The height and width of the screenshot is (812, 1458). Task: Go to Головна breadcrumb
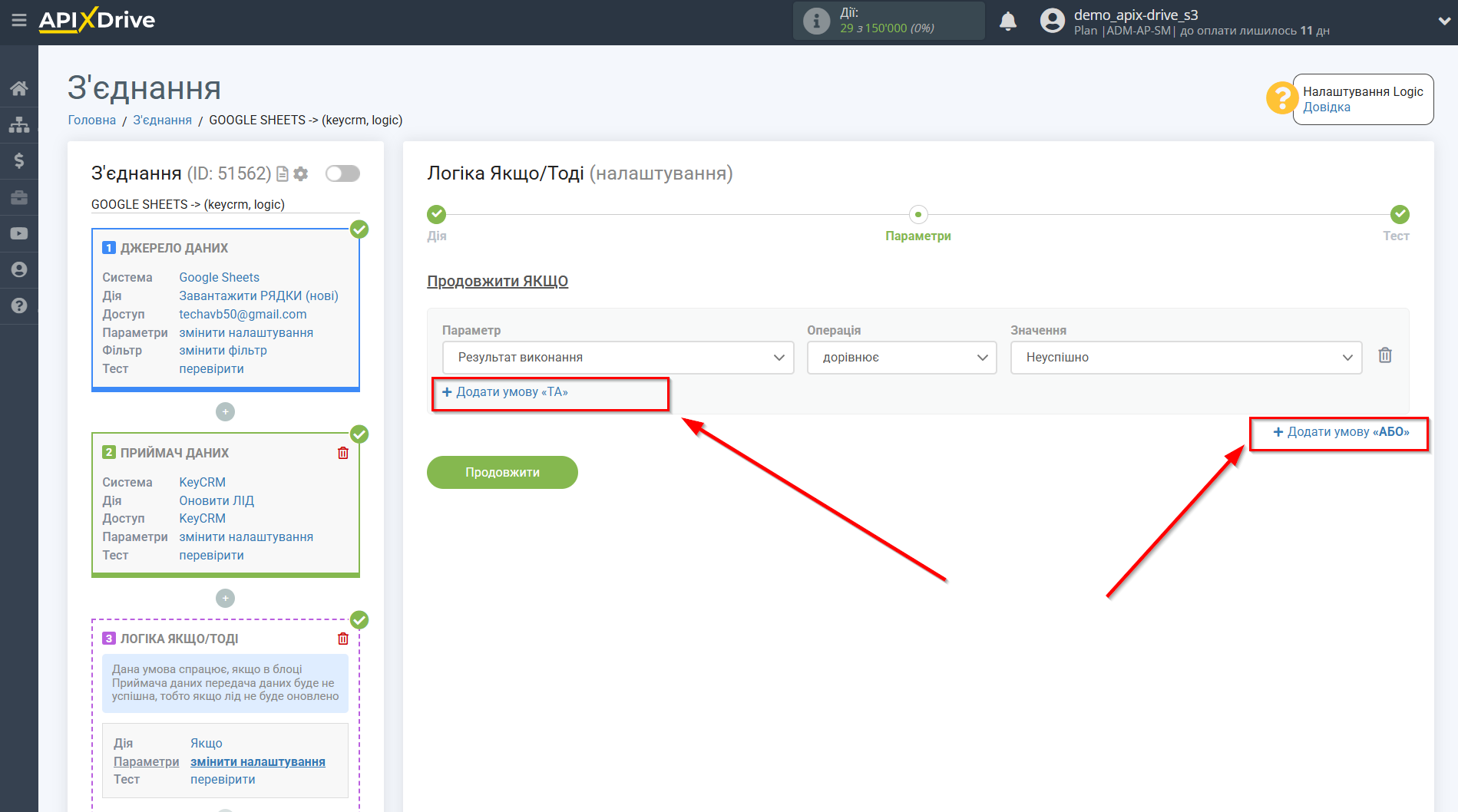pyautogui.click(x=92, y=120)
